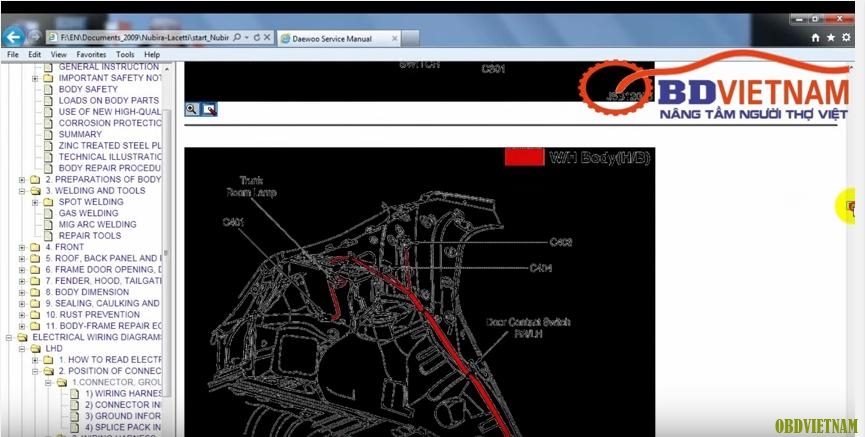The image size is (865, 437).
Task: Select 5. ROOF, BACK PANEL AND folder
Action: (103, 258)
